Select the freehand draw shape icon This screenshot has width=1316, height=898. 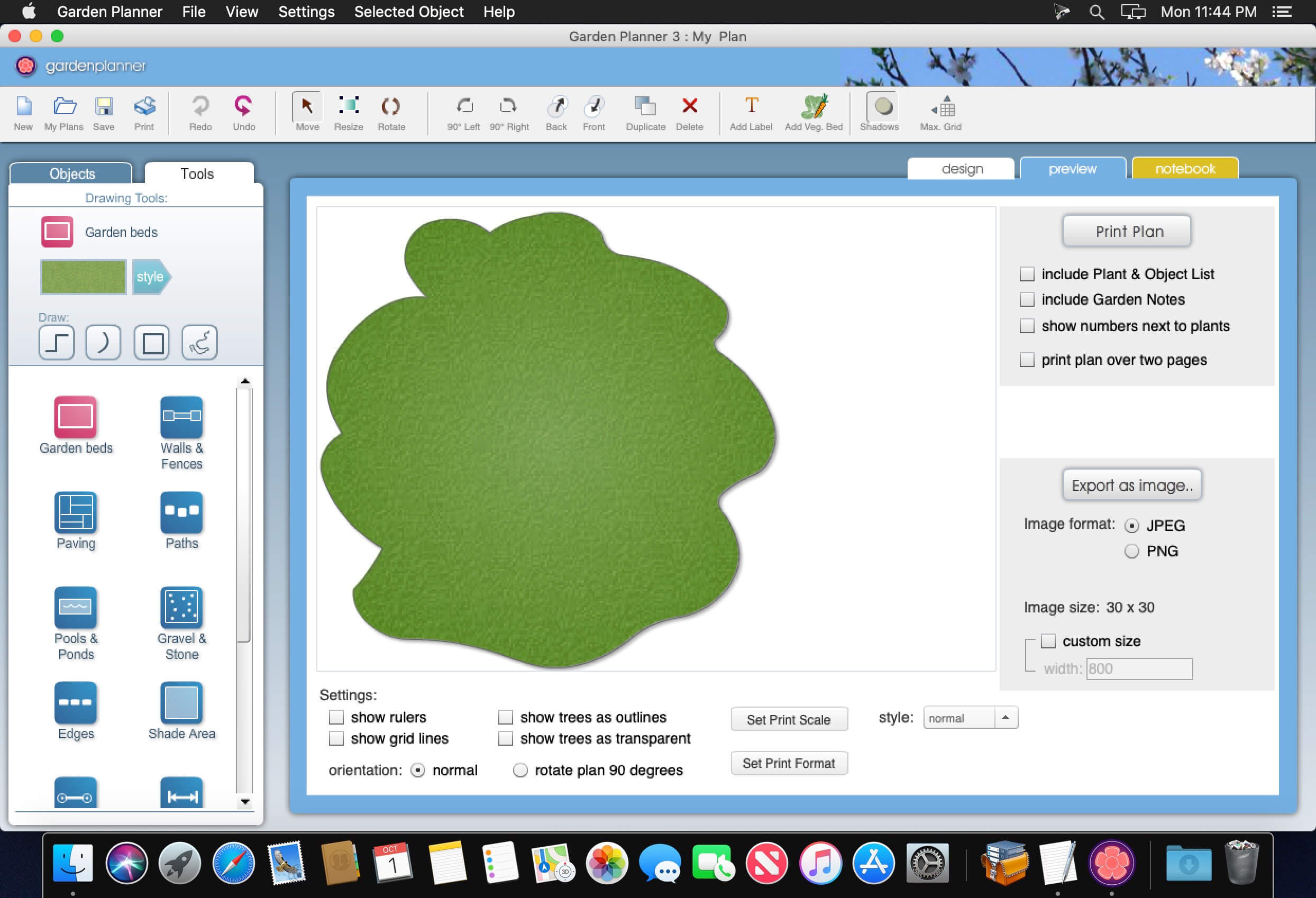(199, 342)
